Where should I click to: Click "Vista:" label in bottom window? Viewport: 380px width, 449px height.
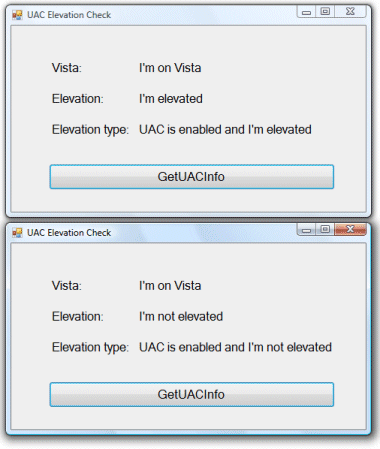point(67,286)
